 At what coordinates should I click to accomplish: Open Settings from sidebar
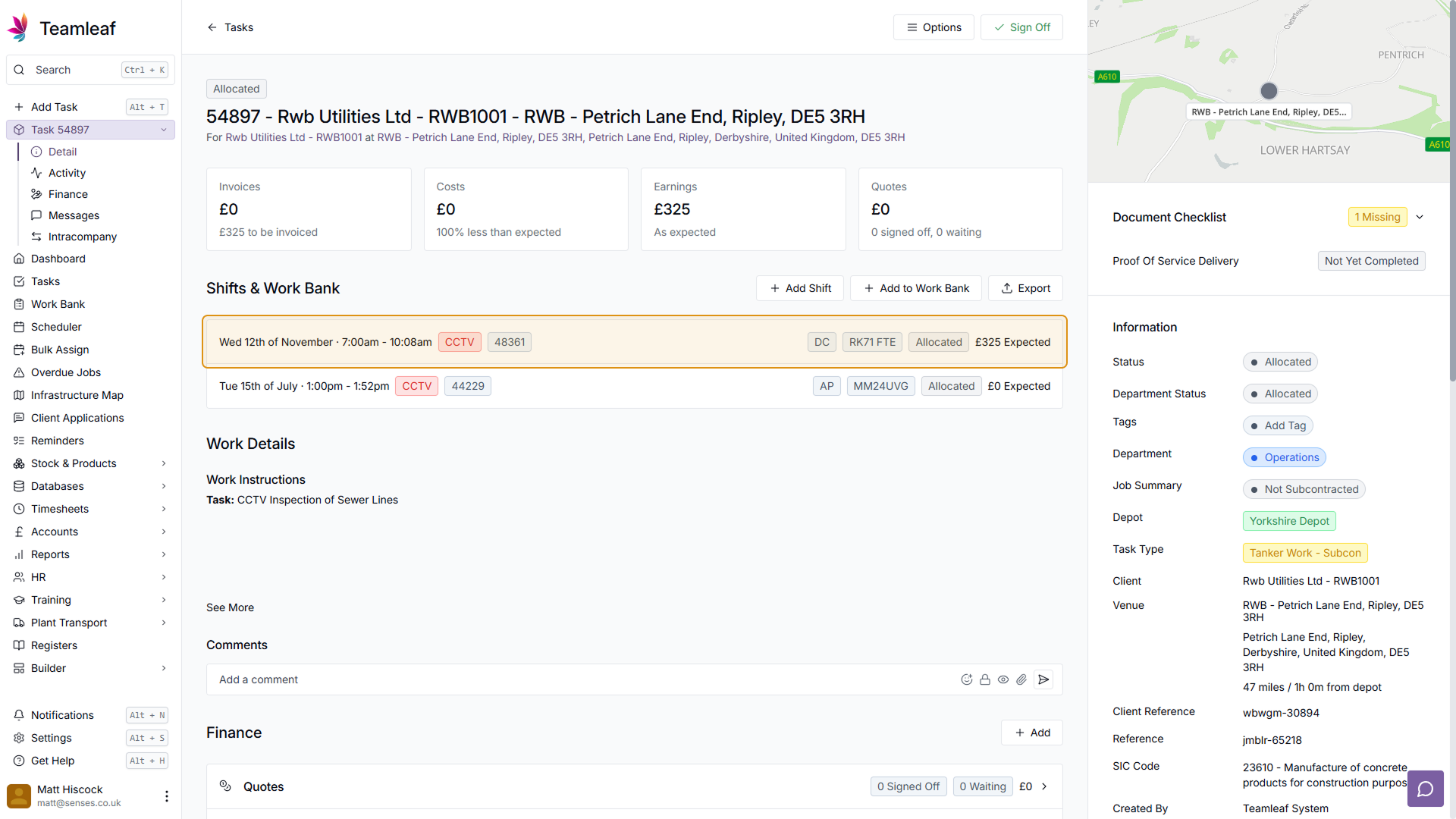tap(90, 738)
